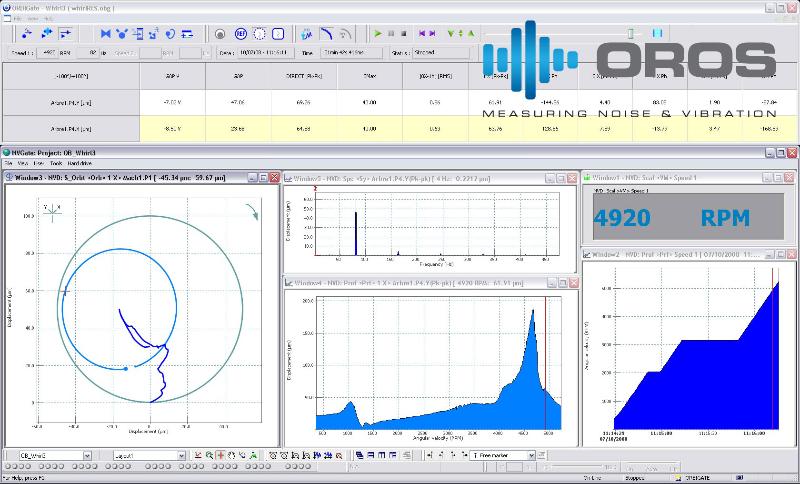Click the grey record circle icon
The width and height of the screenshot is (800, 484).
[220, 34]
